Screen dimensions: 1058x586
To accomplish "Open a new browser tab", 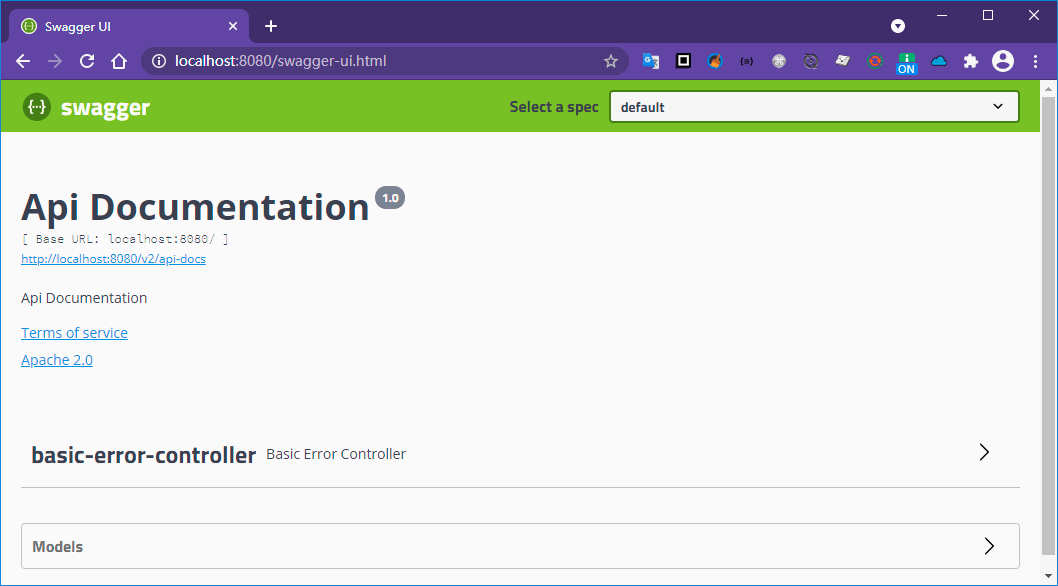I will [271, 26].
